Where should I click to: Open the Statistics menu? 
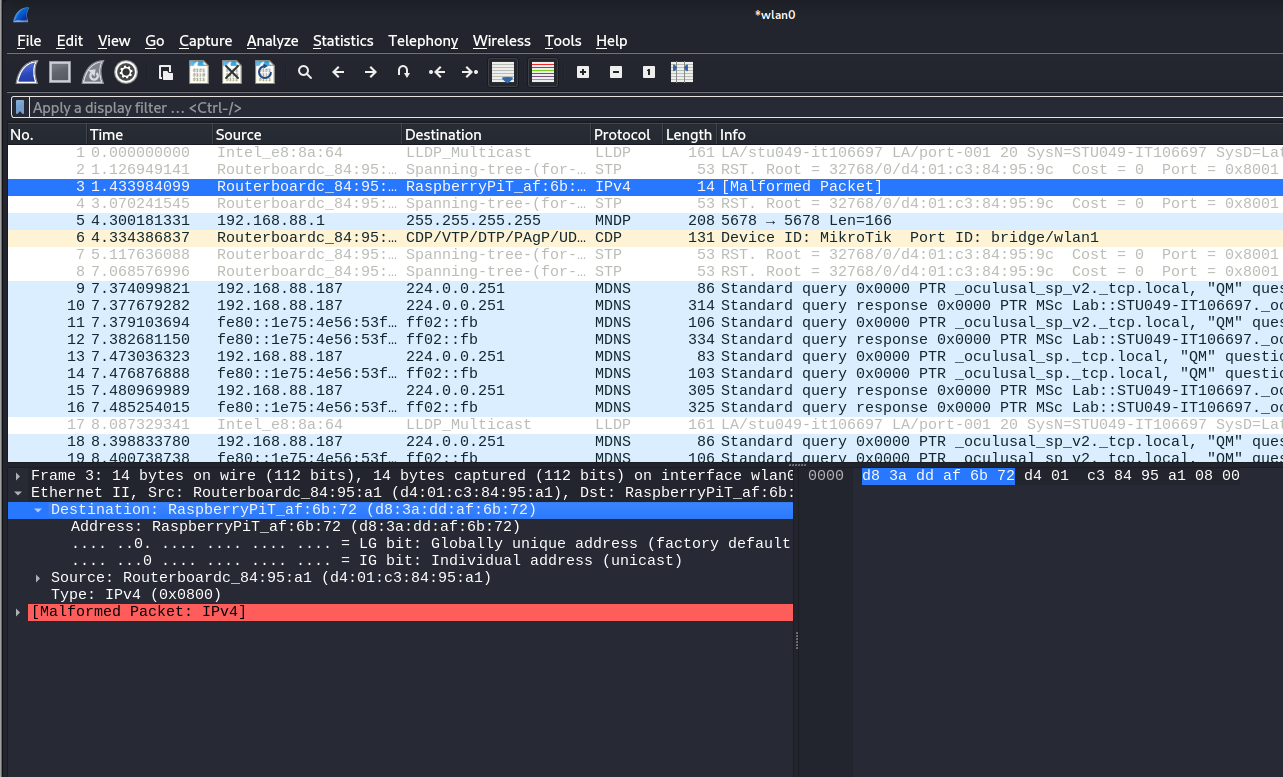343,41
